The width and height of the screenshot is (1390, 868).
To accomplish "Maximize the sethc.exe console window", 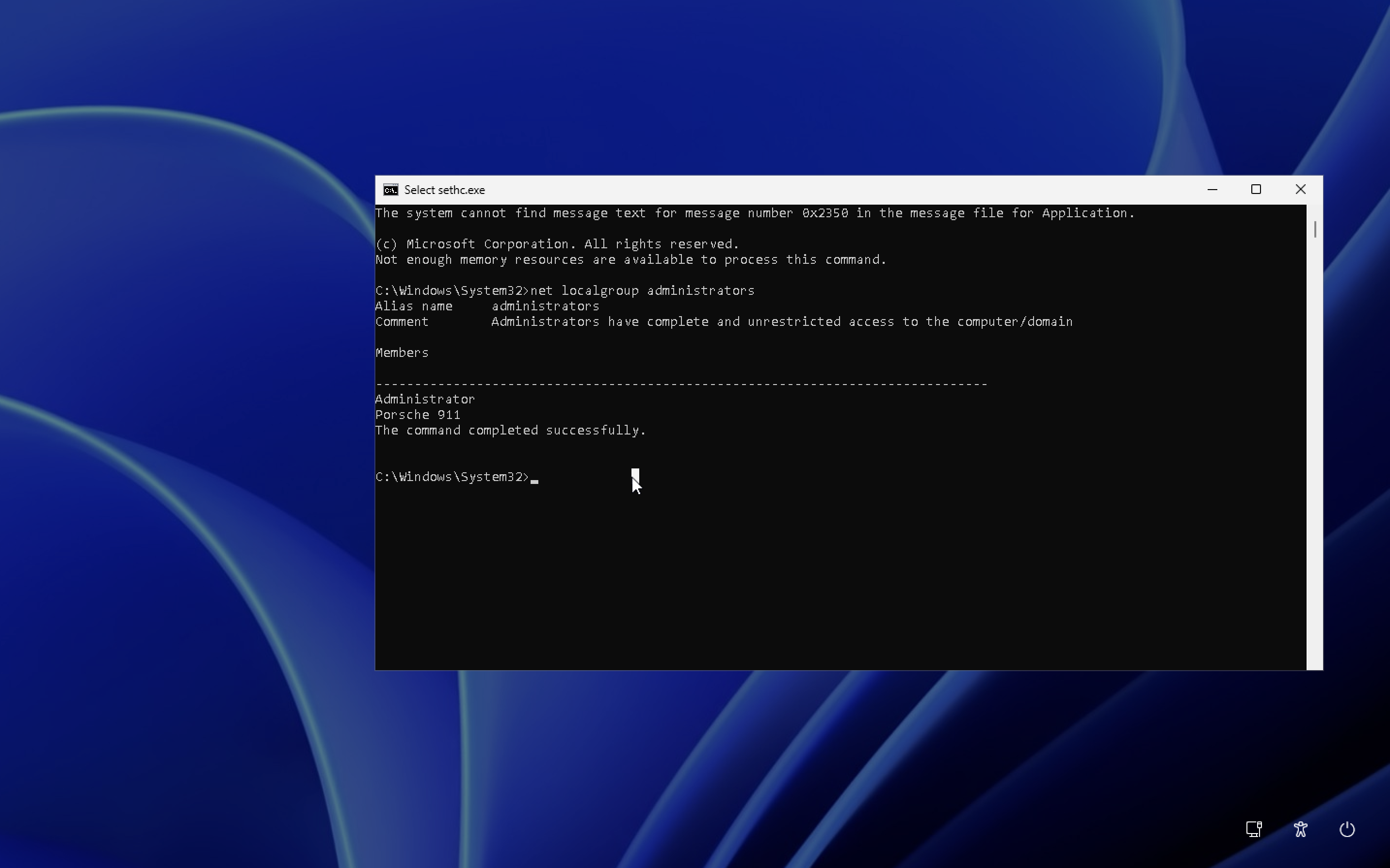I will click(x=1256, y=190).
